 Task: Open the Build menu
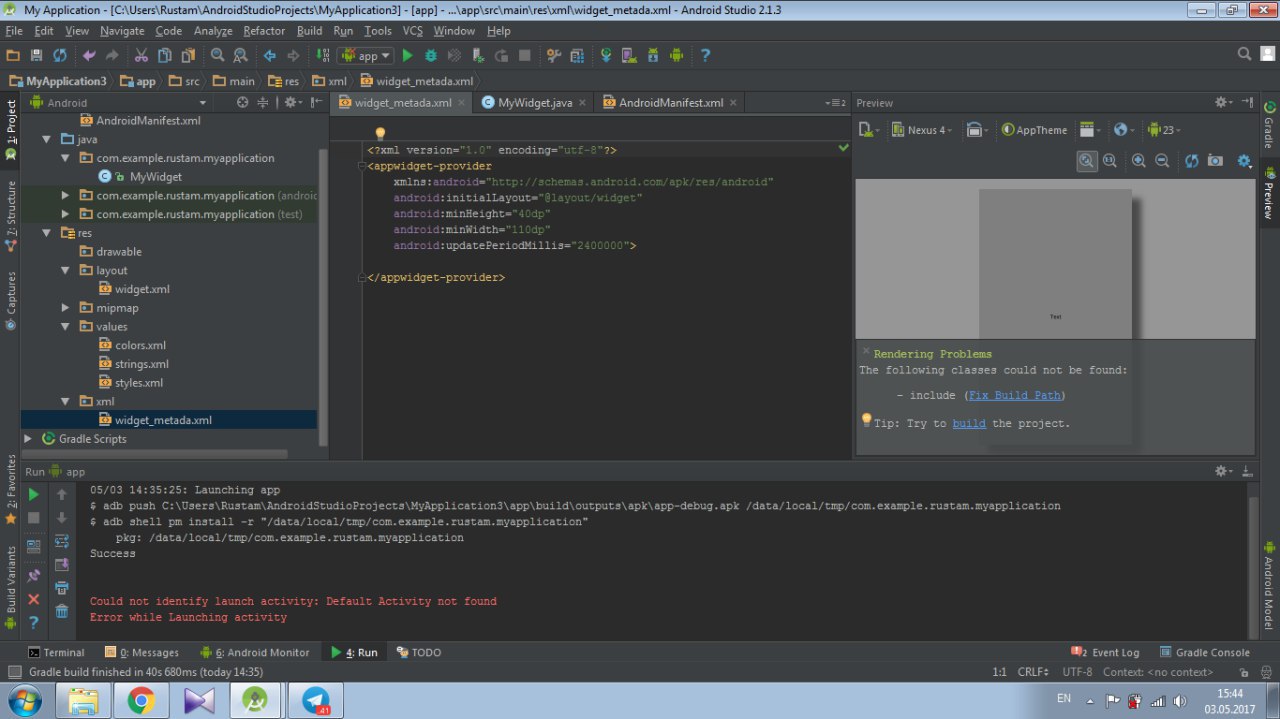tap(310, 31)
